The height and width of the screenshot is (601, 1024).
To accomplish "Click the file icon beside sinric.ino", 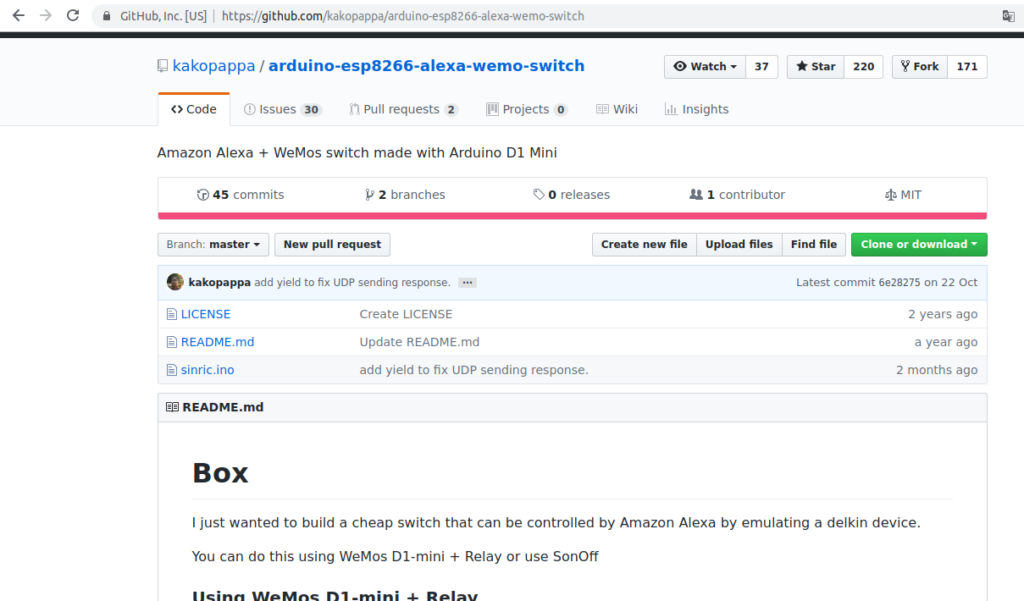I will point(172,370).
